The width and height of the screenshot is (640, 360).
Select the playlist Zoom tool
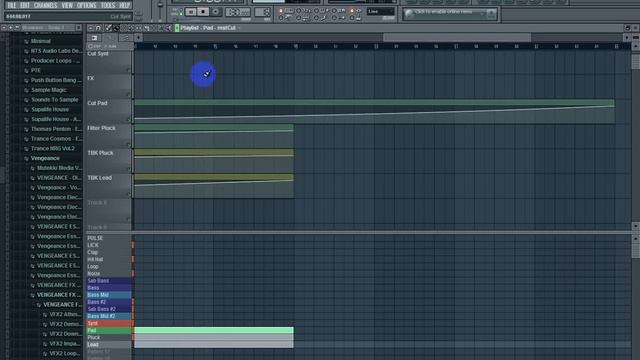point(161,28)
